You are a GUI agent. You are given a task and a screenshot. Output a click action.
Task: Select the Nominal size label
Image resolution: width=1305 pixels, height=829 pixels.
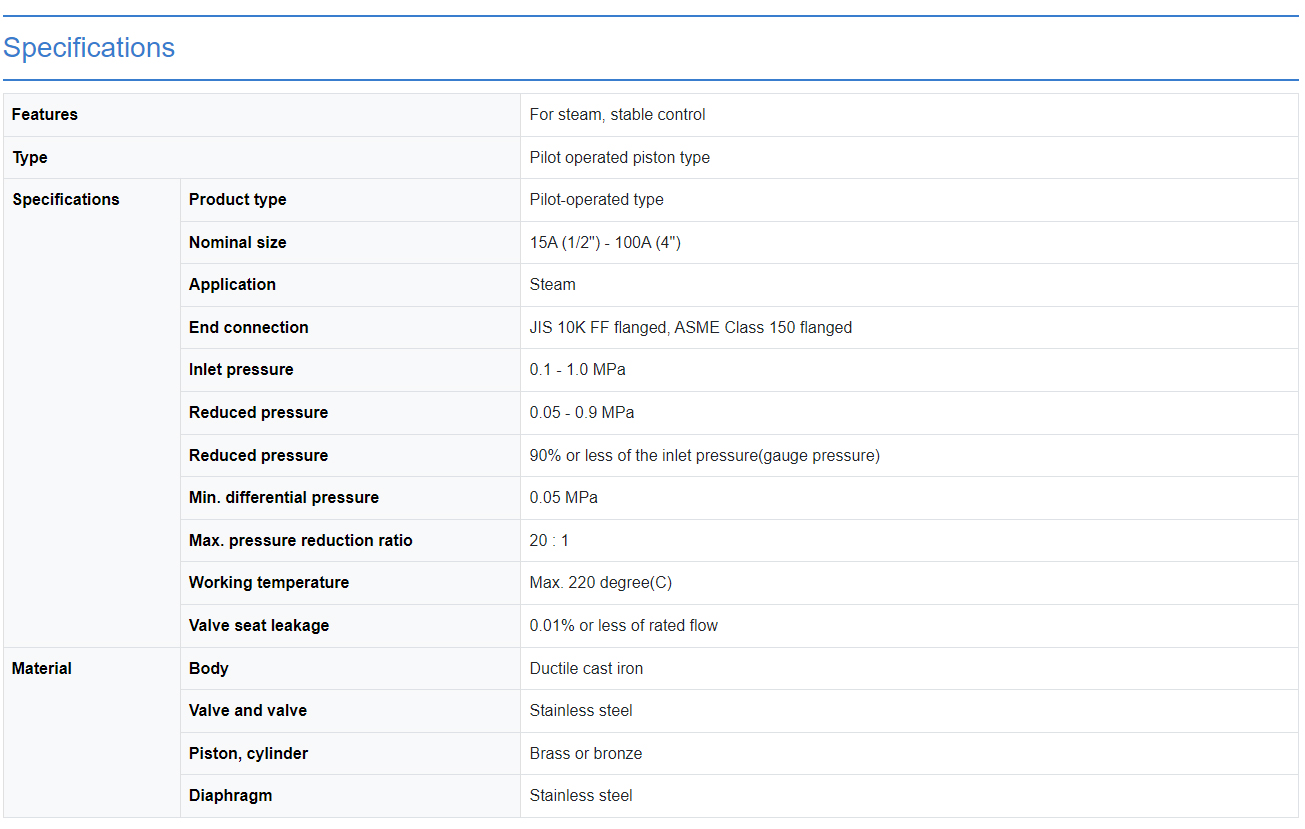click(x=237, y=243)
